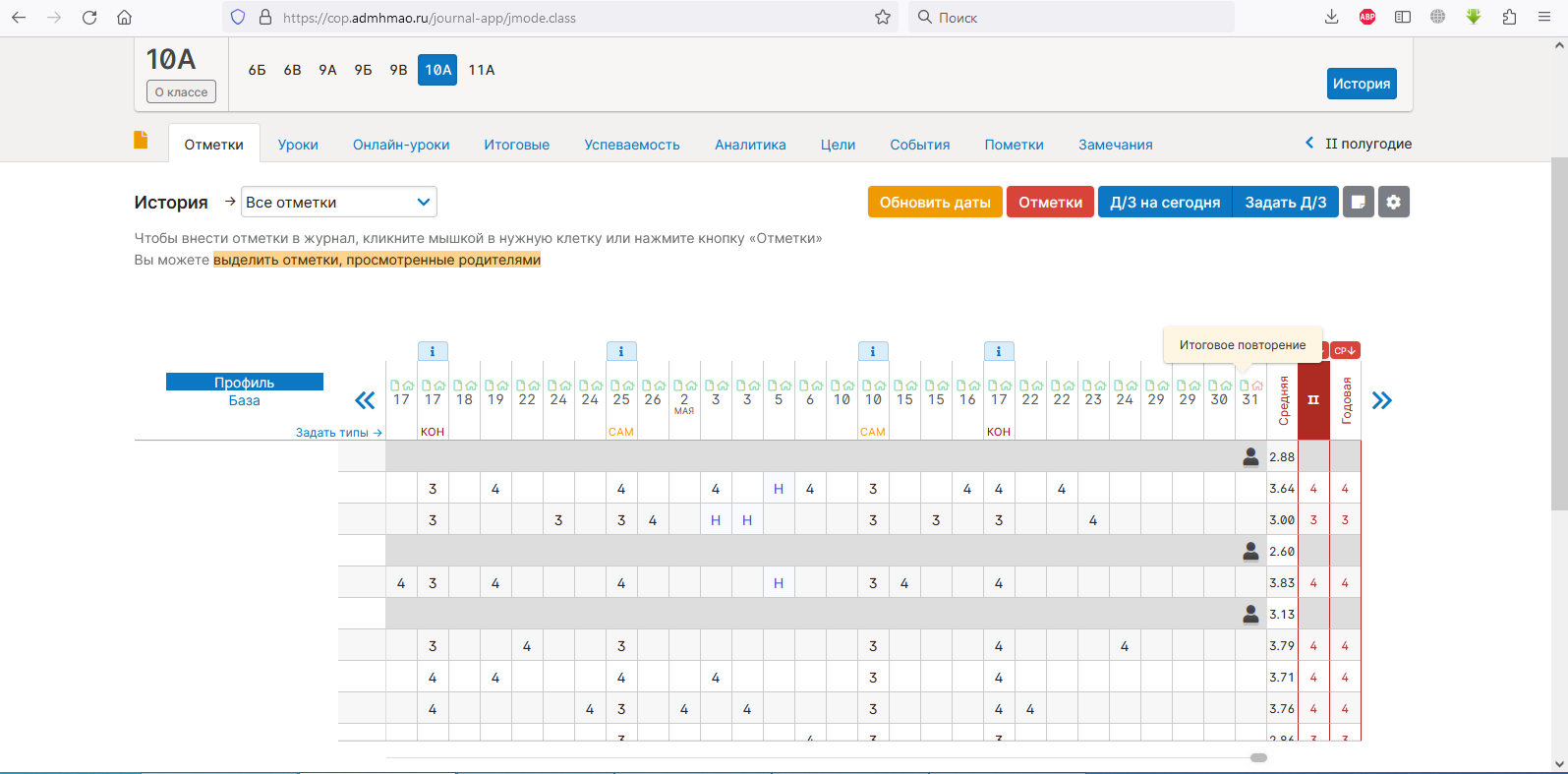Go to earlier dates with the left double-chevron
This screenshot has height=774, width=1568.
click(365, 400)
